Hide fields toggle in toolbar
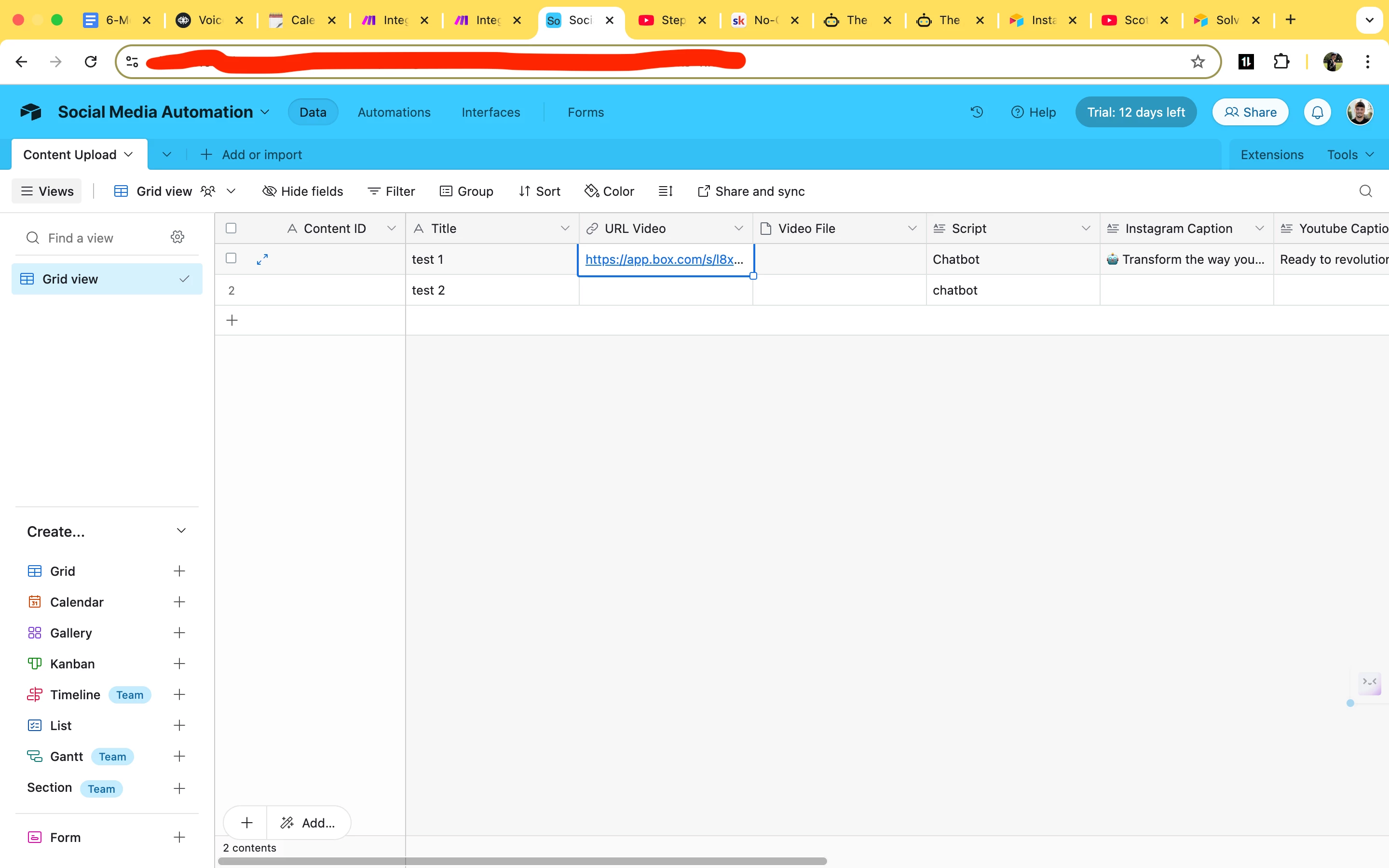Viewport: 1389px width, 868px height. [302, 191]
